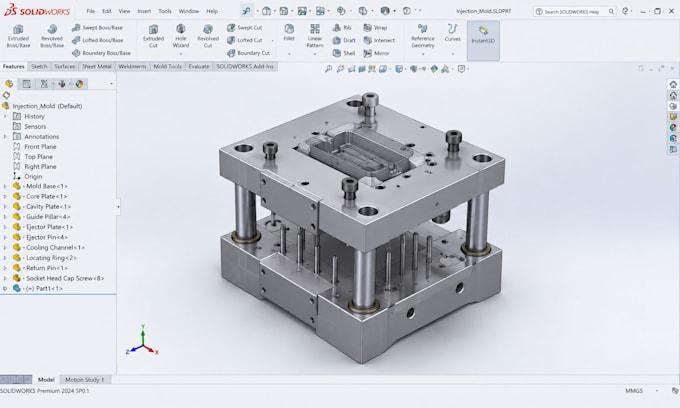Viewport: 680px width, 408px height.
Task: Open the Curves dropdown arrow
Action: [453, 54]
